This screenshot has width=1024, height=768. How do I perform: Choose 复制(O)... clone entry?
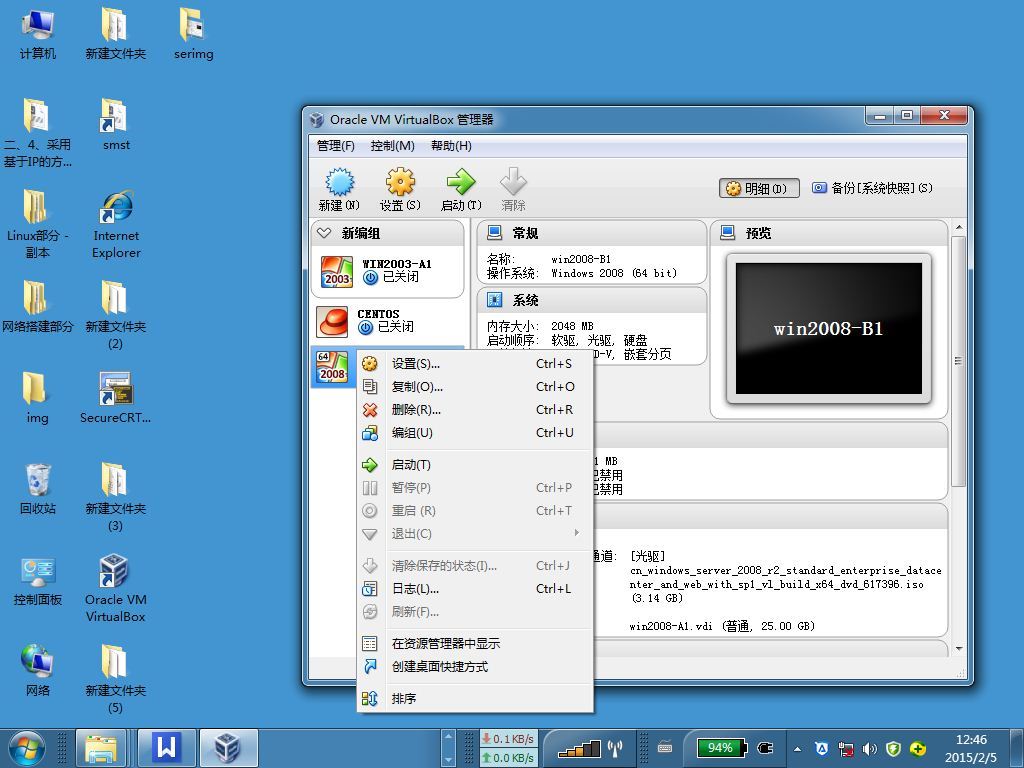click(475, 387)
